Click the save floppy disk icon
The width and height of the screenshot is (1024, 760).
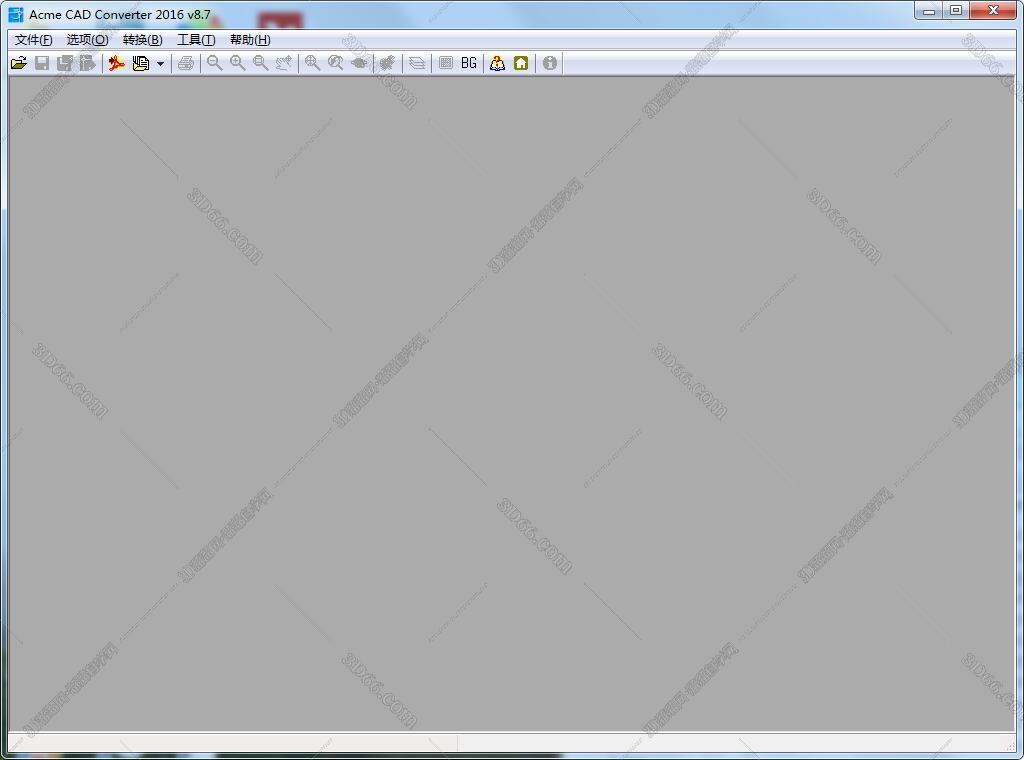(42, 63)
